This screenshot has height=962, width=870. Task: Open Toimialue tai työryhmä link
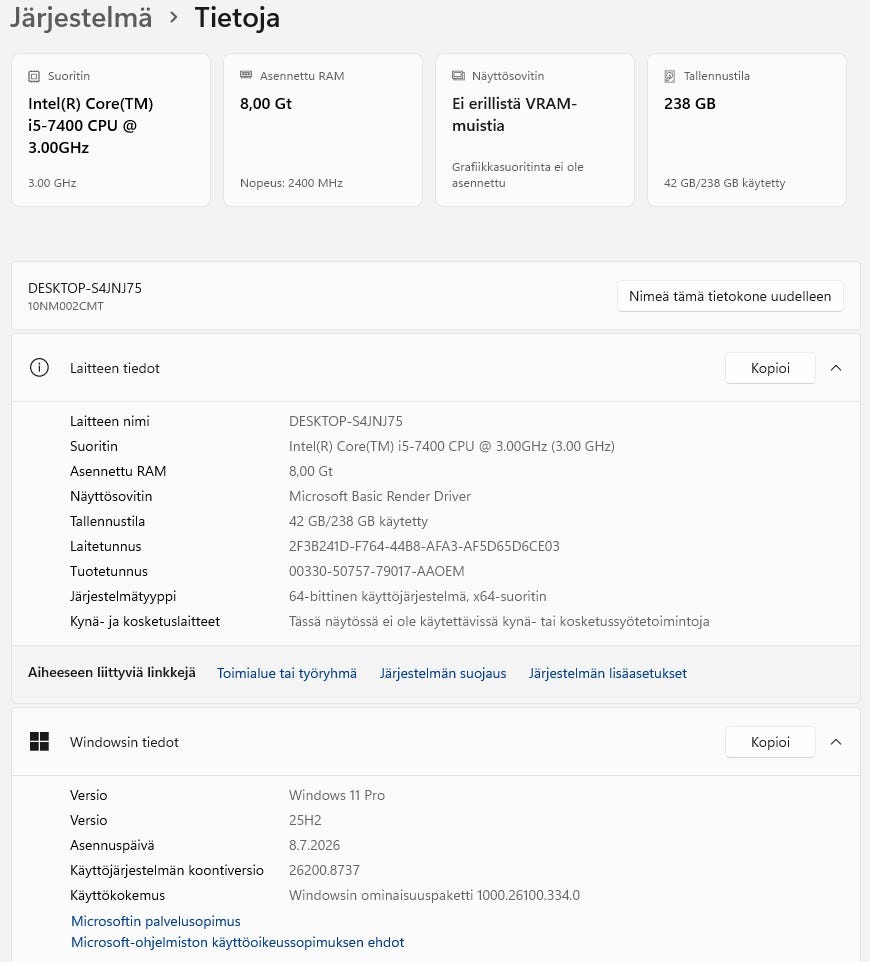click(x=287, y=673)
